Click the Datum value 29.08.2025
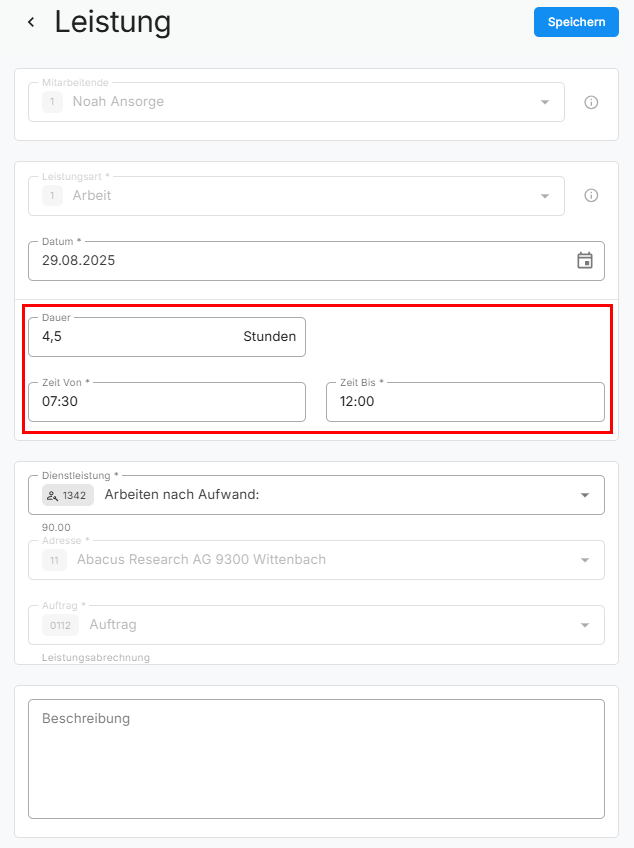The height and width of the screenshot is (848, 634). click(79, 261)
